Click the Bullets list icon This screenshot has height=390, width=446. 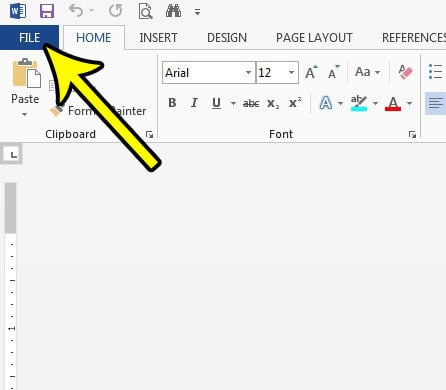coord(436,72)
